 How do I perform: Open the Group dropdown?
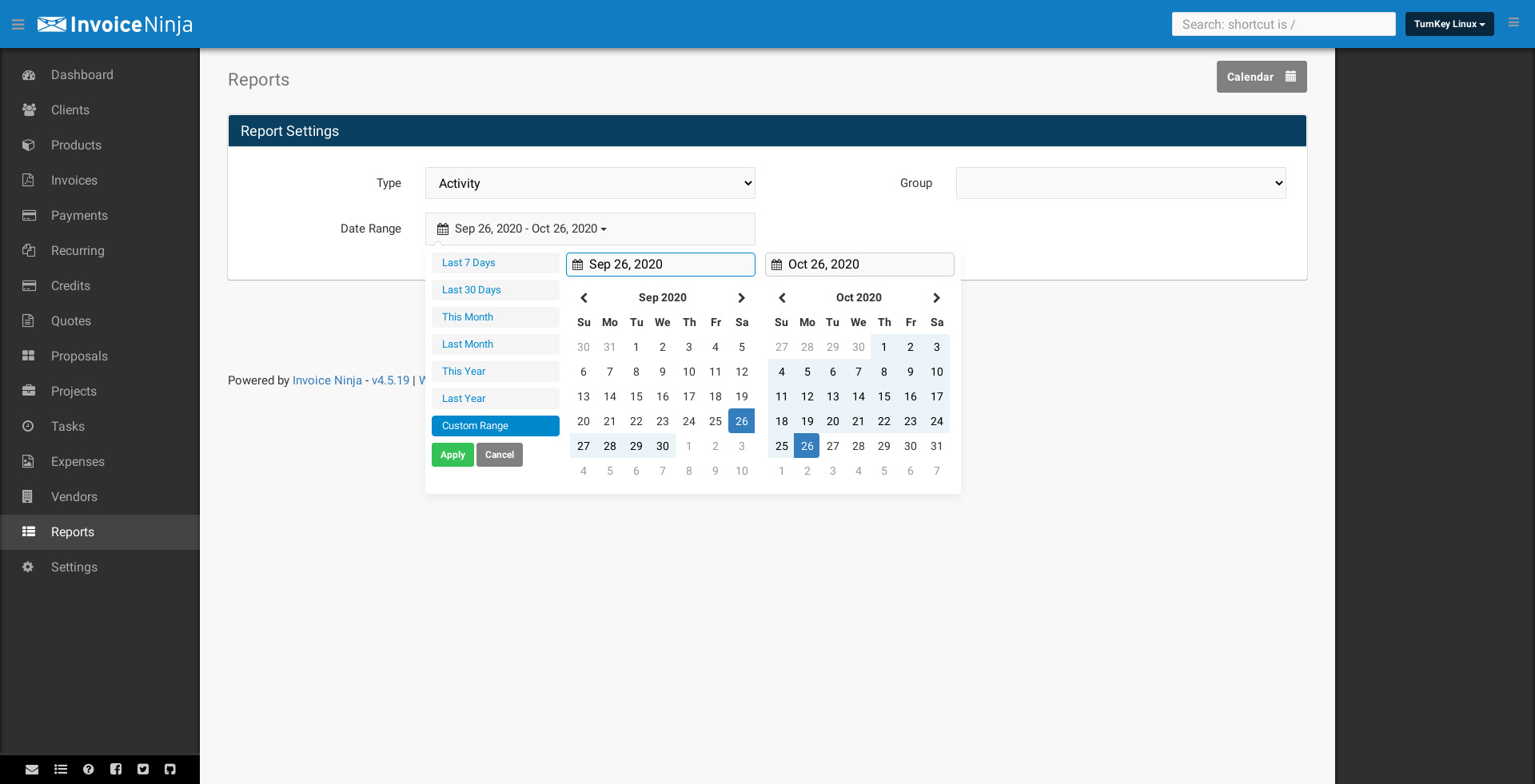pos(1120,183)
